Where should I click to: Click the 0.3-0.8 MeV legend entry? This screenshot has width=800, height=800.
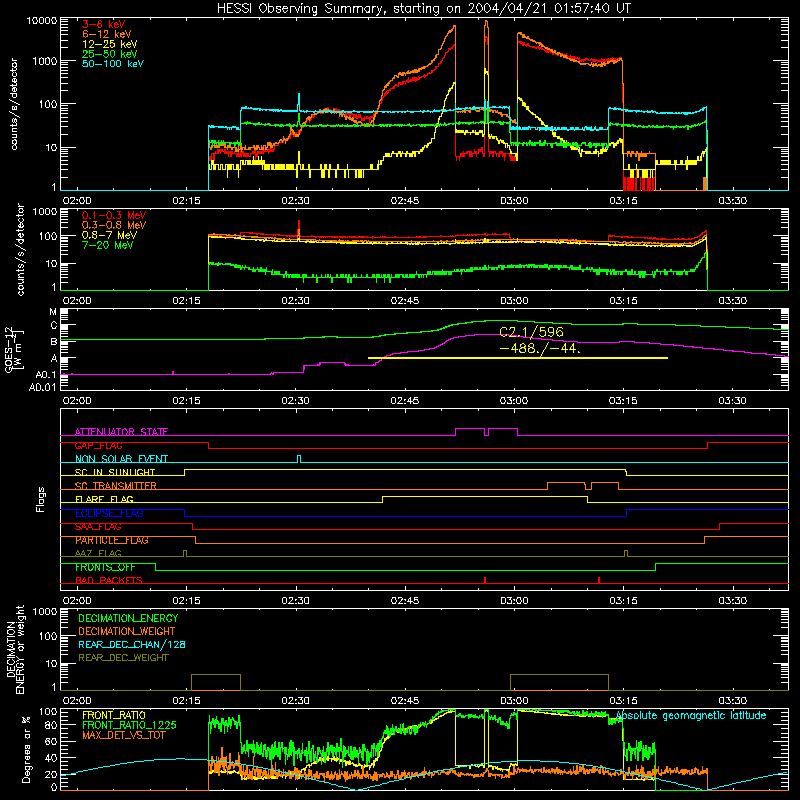coord(114,225)
